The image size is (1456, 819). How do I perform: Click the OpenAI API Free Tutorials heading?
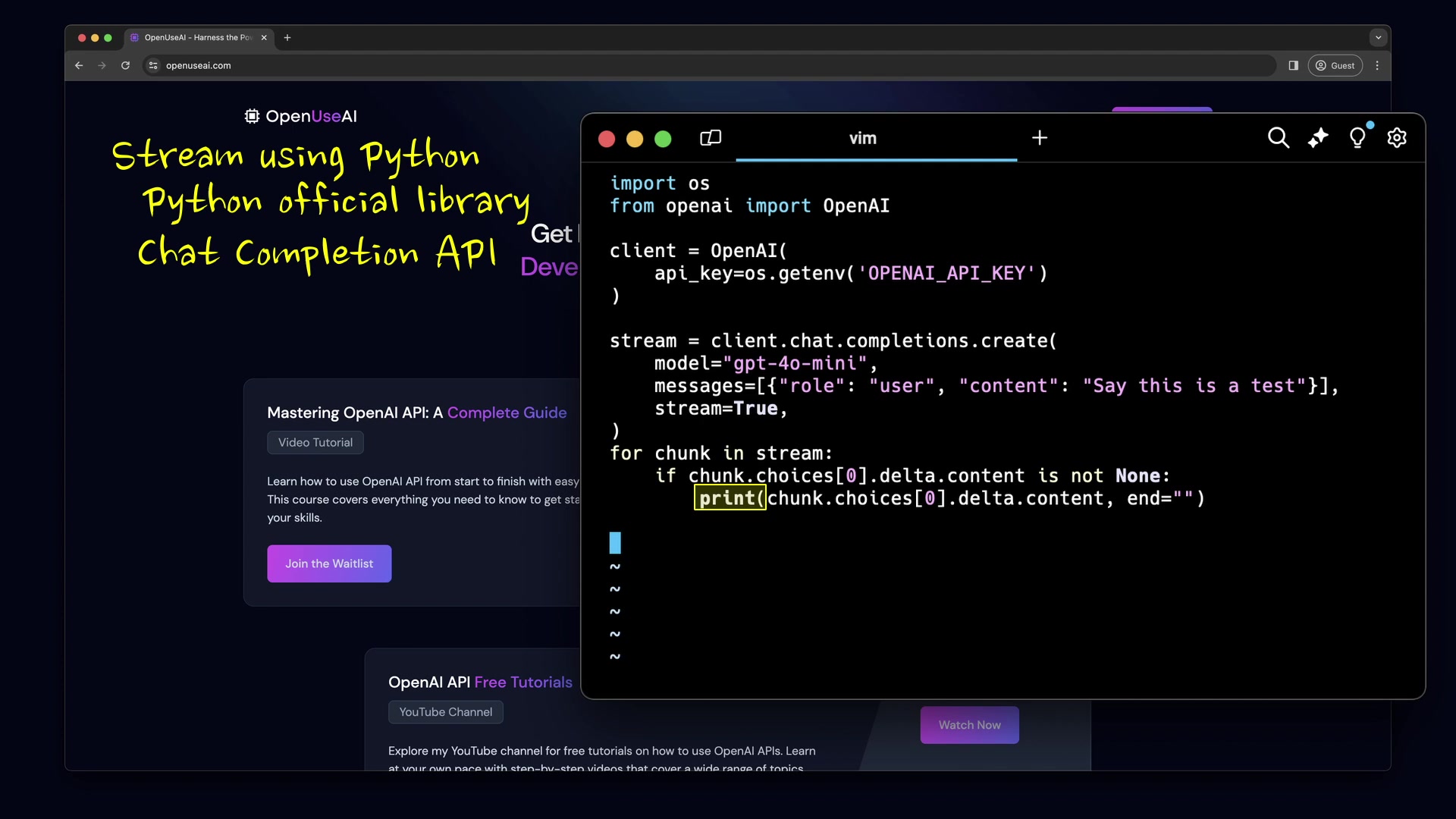coord(480,682)
